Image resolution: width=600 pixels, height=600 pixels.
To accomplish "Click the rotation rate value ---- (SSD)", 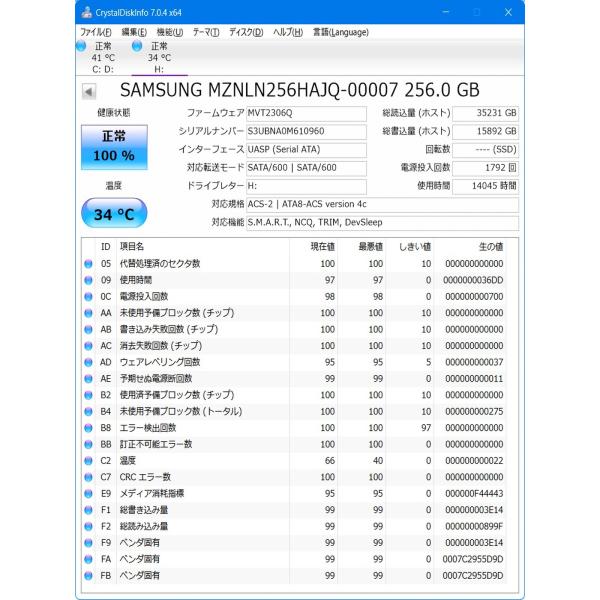I will (485, 150).
